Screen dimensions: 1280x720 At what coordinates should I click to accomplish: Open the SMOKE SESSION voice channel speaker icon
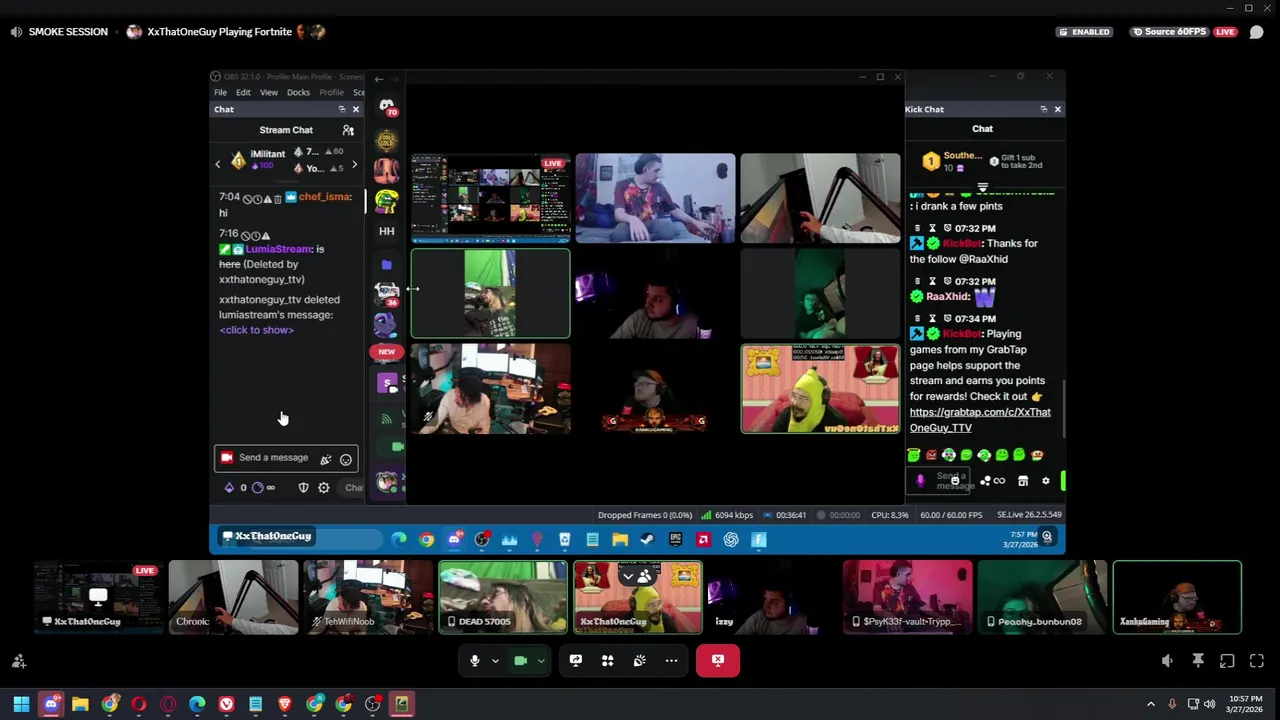coord(16,32)
